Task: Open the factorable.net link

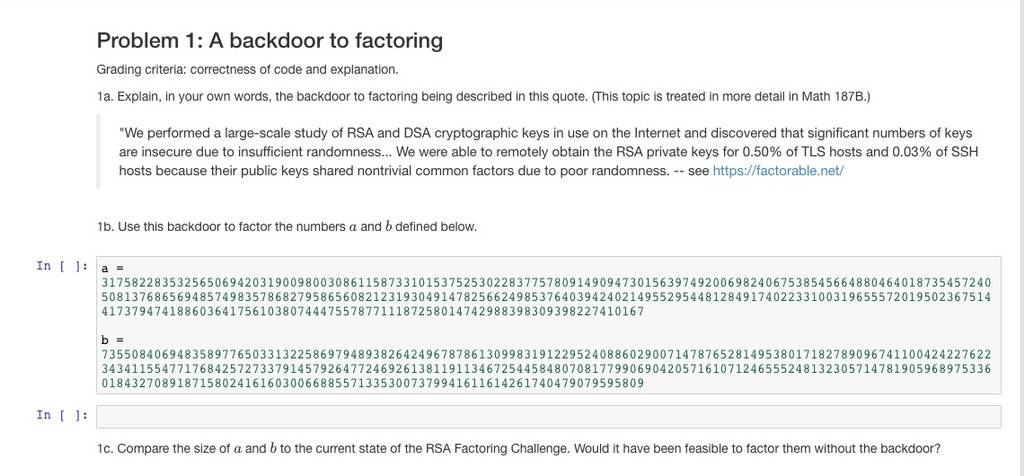Action: [778, 171]
